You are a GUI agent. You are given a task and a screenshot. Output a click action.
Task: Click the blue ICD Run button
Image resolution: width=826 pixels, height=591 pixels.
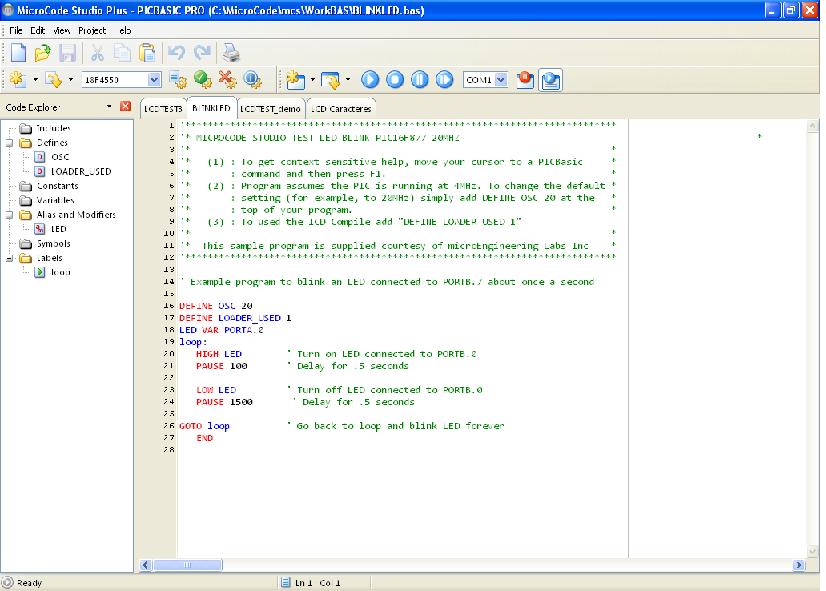click(369, 79)
